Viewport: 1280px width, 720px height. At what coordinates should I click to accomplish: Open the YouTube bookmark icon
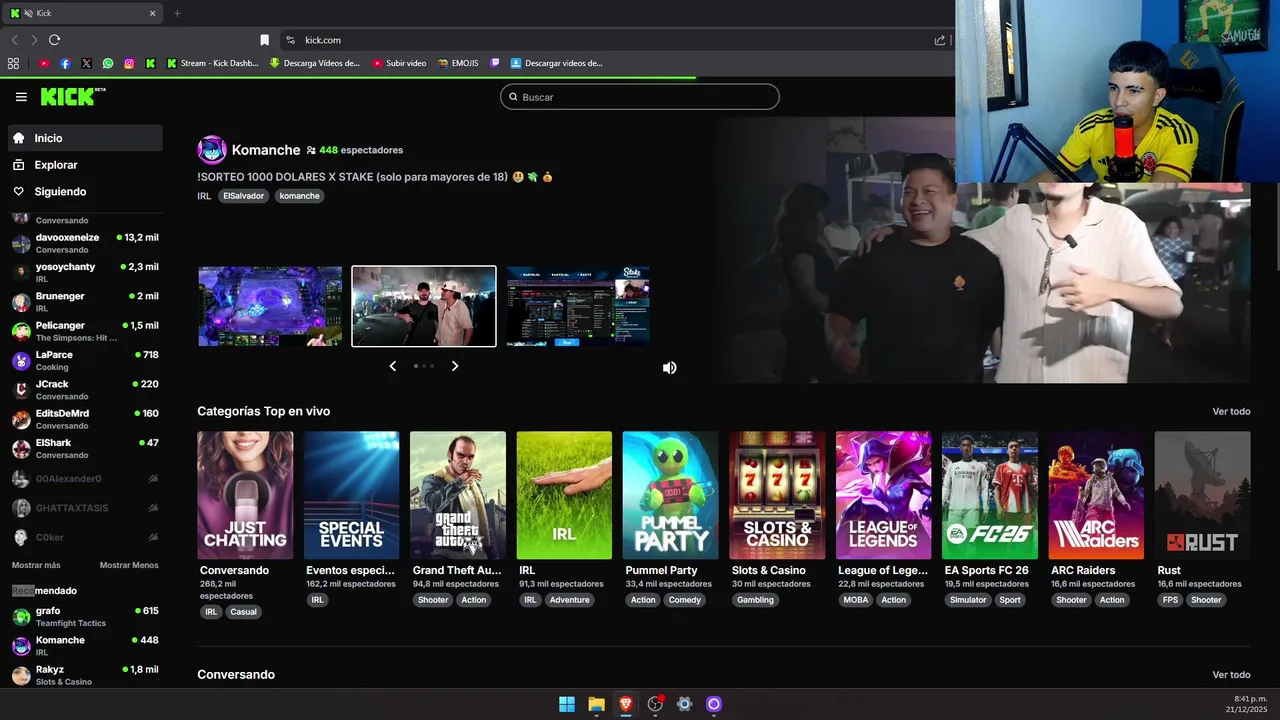(x=44, y=63)
